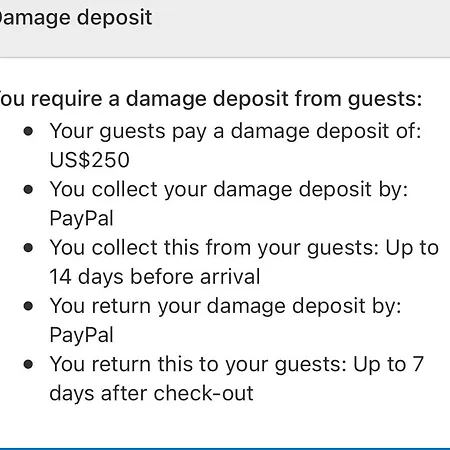Click the "Up to 7" return timing text
The height and width of the screenshot is (450, 450).
click(389, 364)
